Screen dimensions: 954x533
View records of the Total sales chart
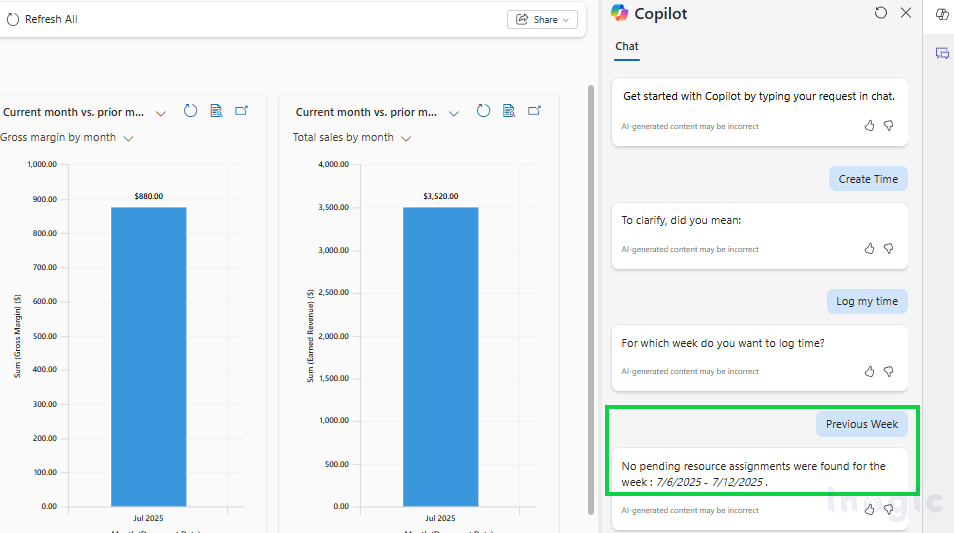tap(509, 111)
